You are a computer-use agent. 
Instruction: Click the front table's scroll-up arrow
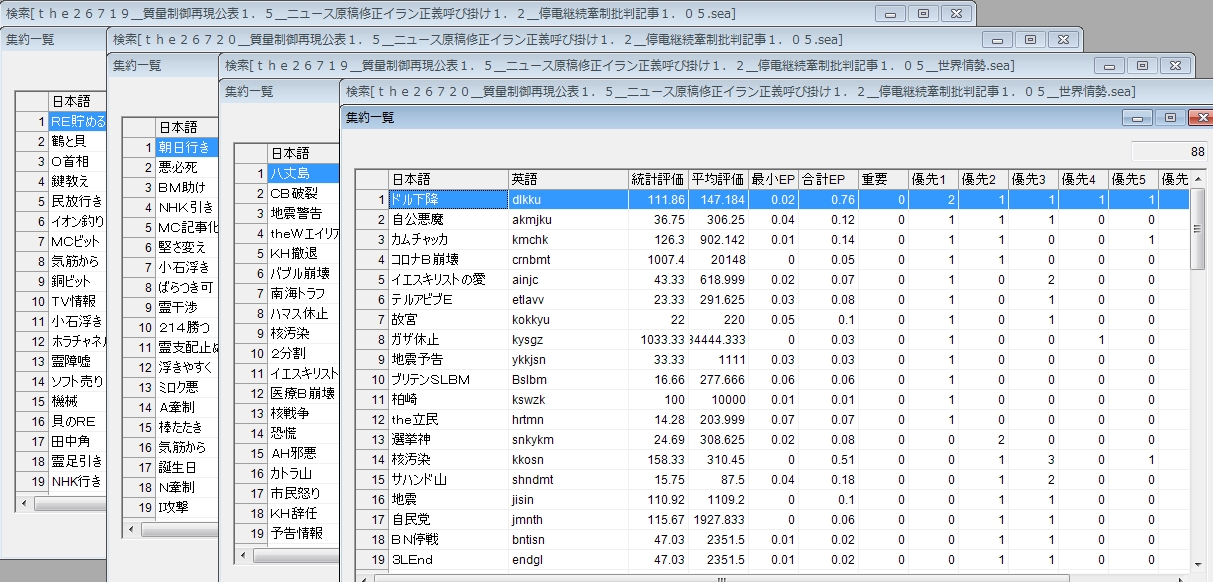[x=1197, y=179]
